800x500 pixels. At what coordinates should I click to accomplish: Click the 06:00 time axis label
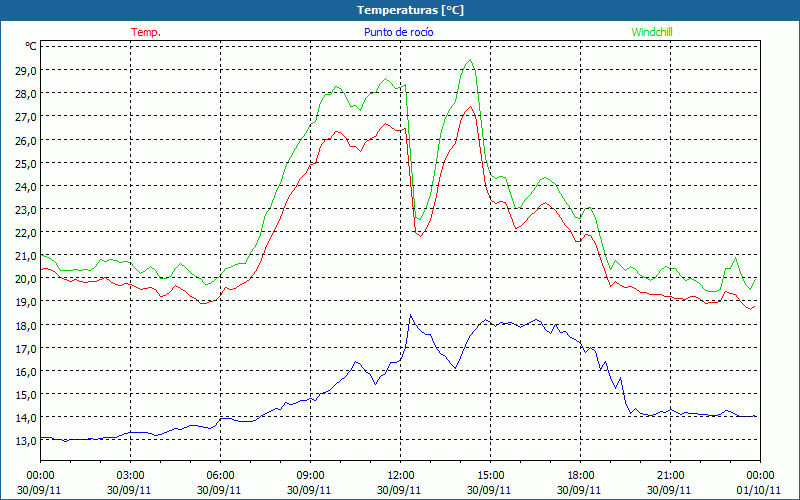pos(220,475)
